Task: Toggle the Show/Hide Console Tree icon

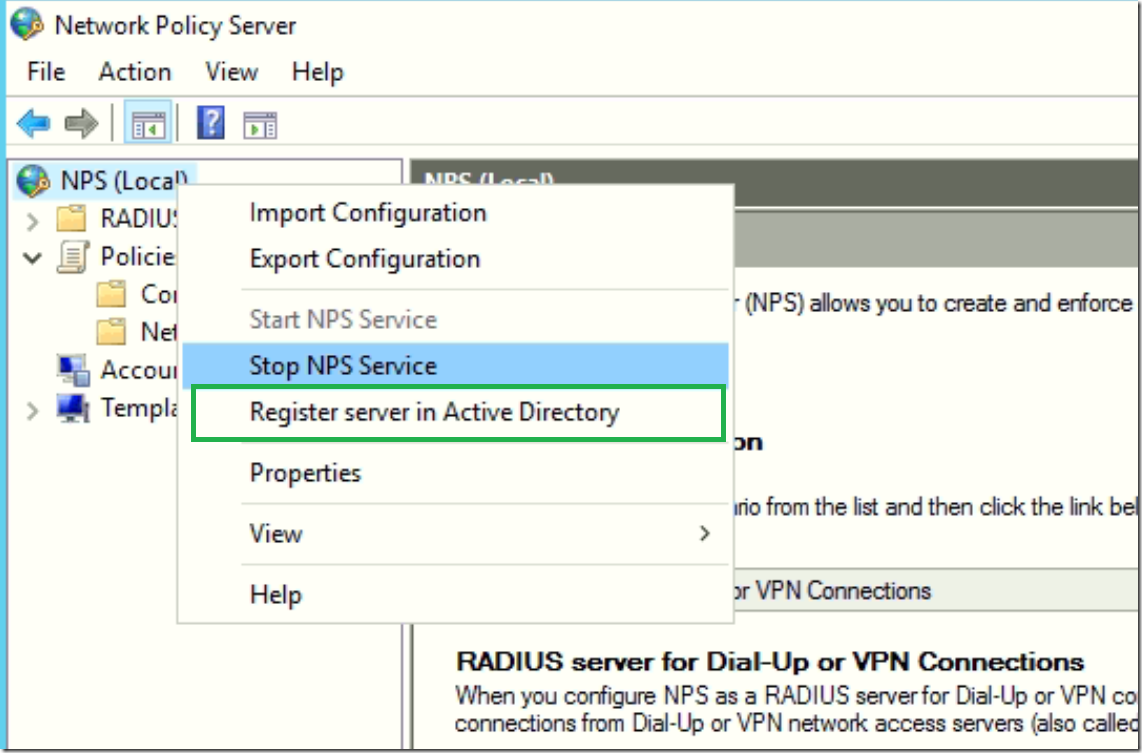Action: [x=148, y=123]
